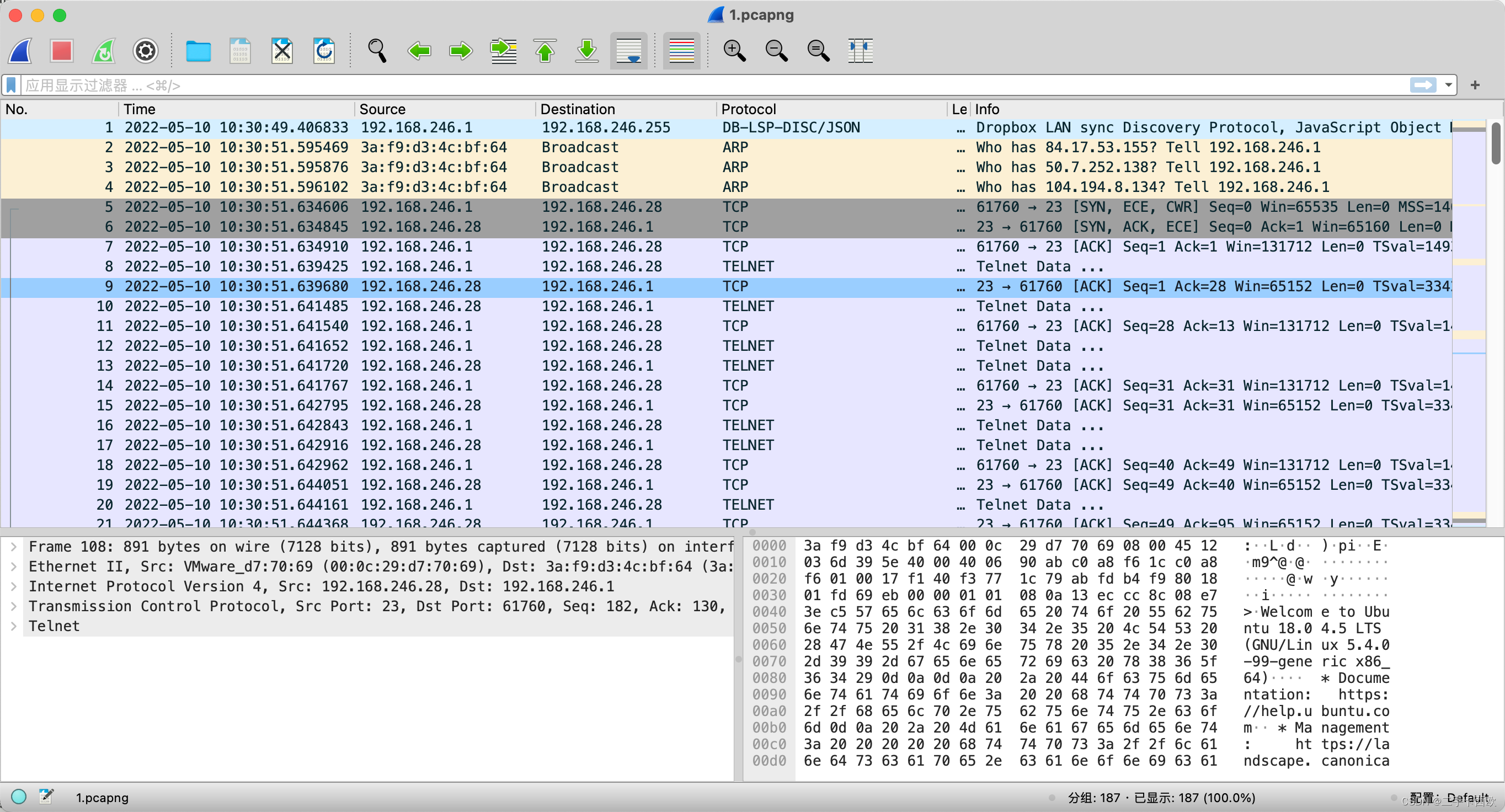
Task: Toggle packet list colorization
Action: (681, 51)
